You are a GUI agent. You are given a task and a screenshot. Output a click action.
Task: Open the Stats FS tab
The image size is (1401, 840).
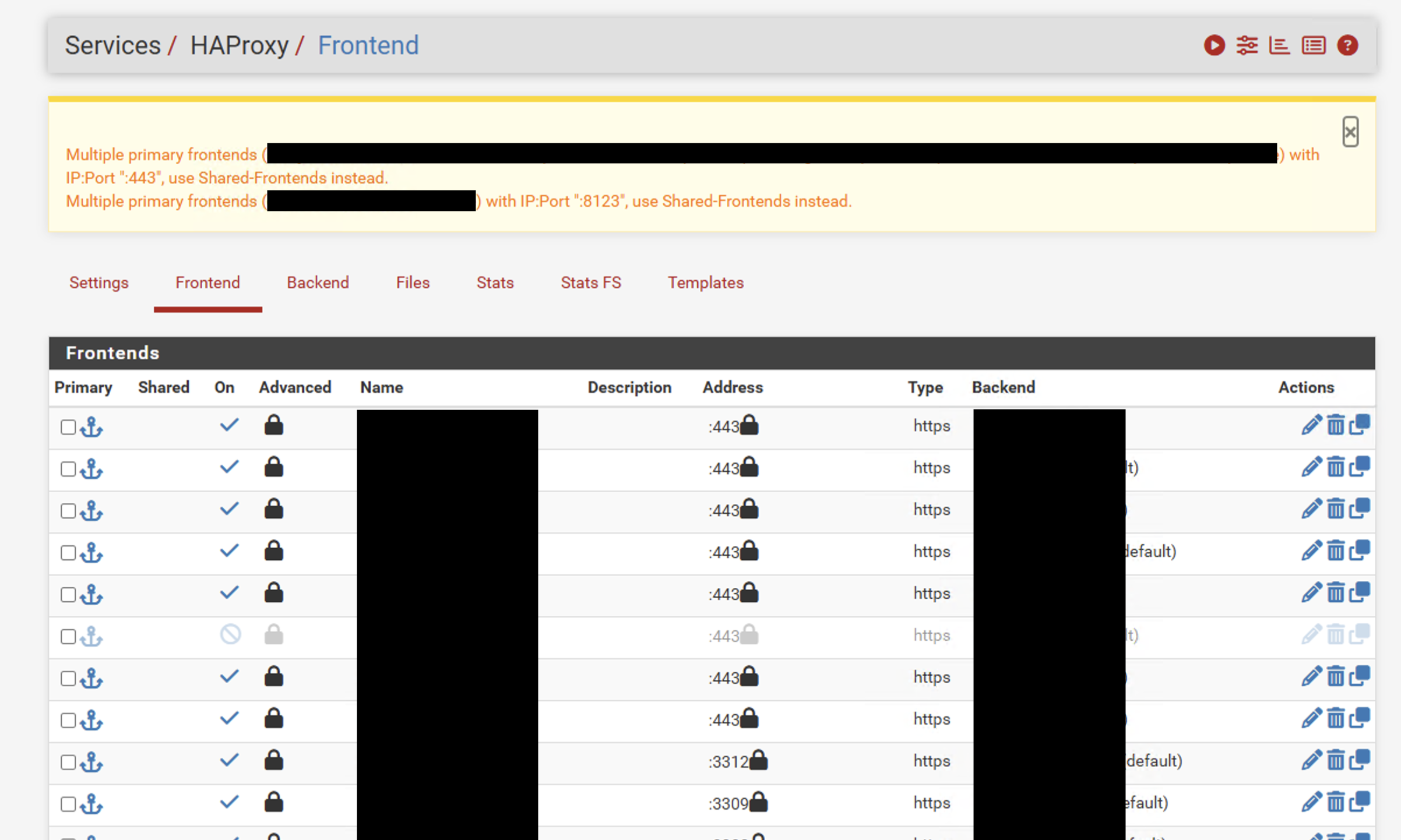coord(590,283)
